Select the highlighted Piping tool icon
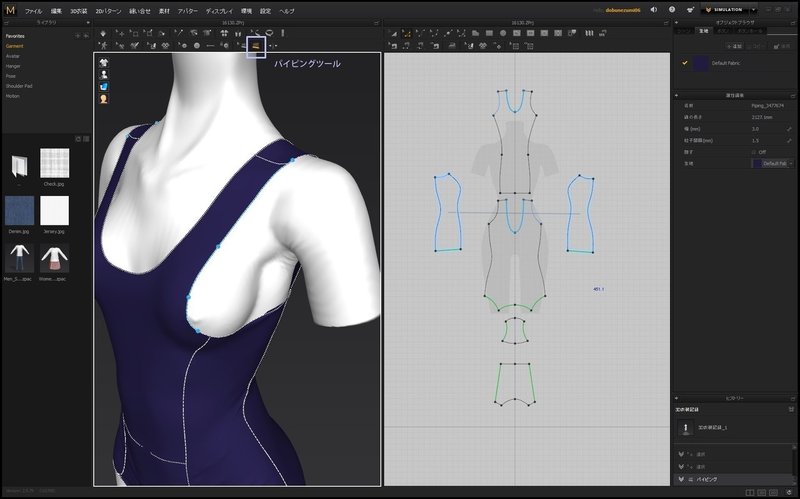The image size is (800, 499). click(256, 45)
